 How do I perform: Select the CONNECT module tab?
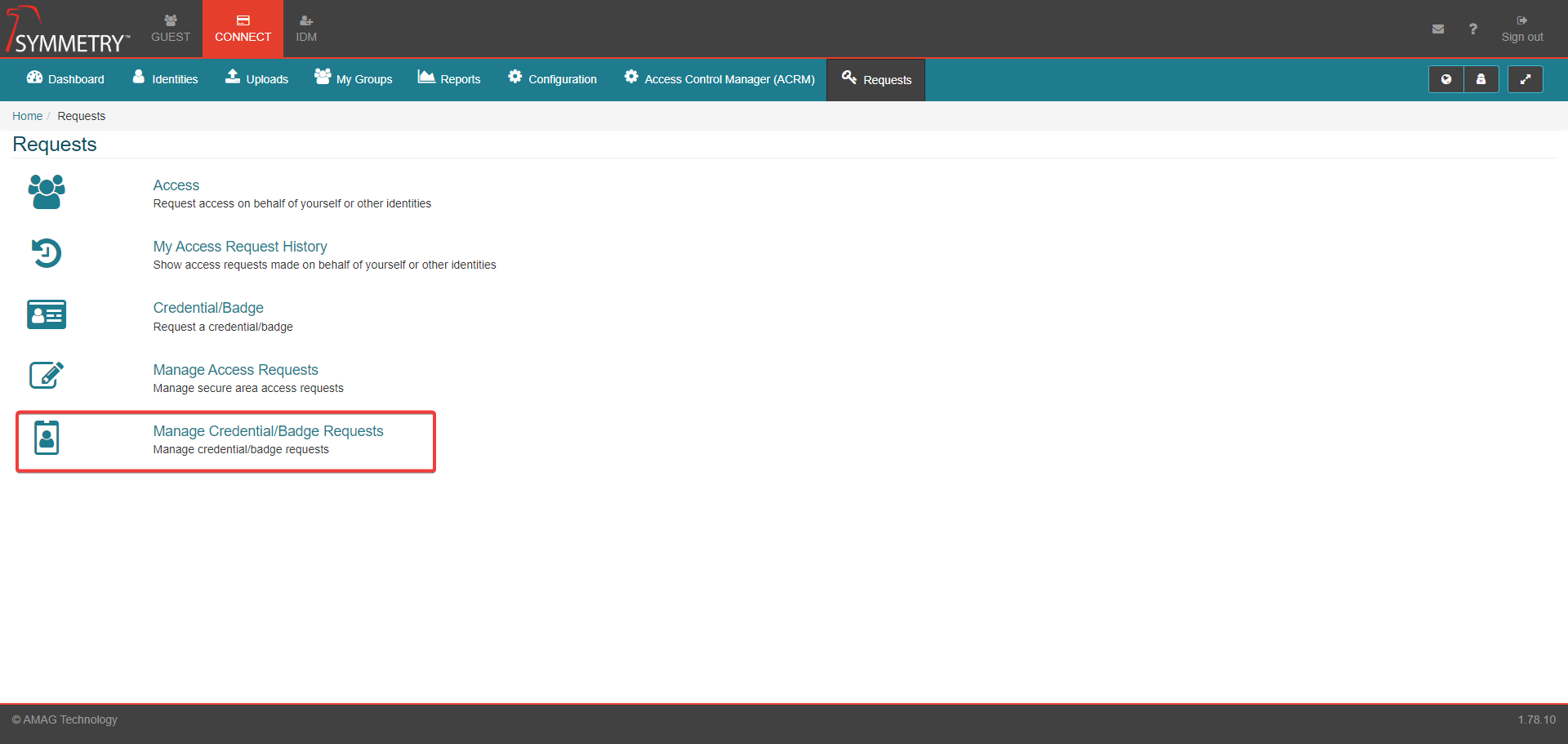tap(243, 29)
